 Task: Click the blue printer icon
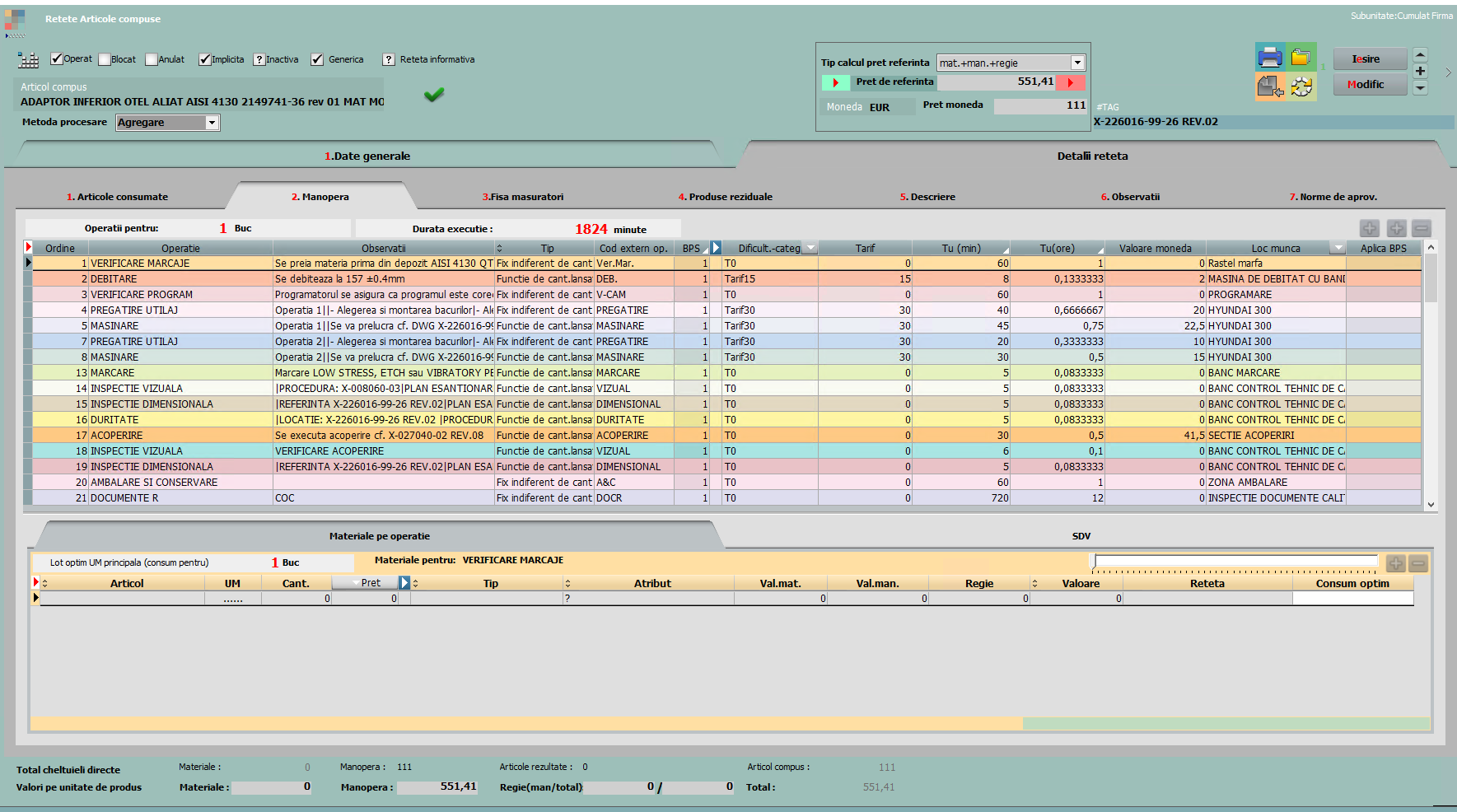(x=1269, y=58)
